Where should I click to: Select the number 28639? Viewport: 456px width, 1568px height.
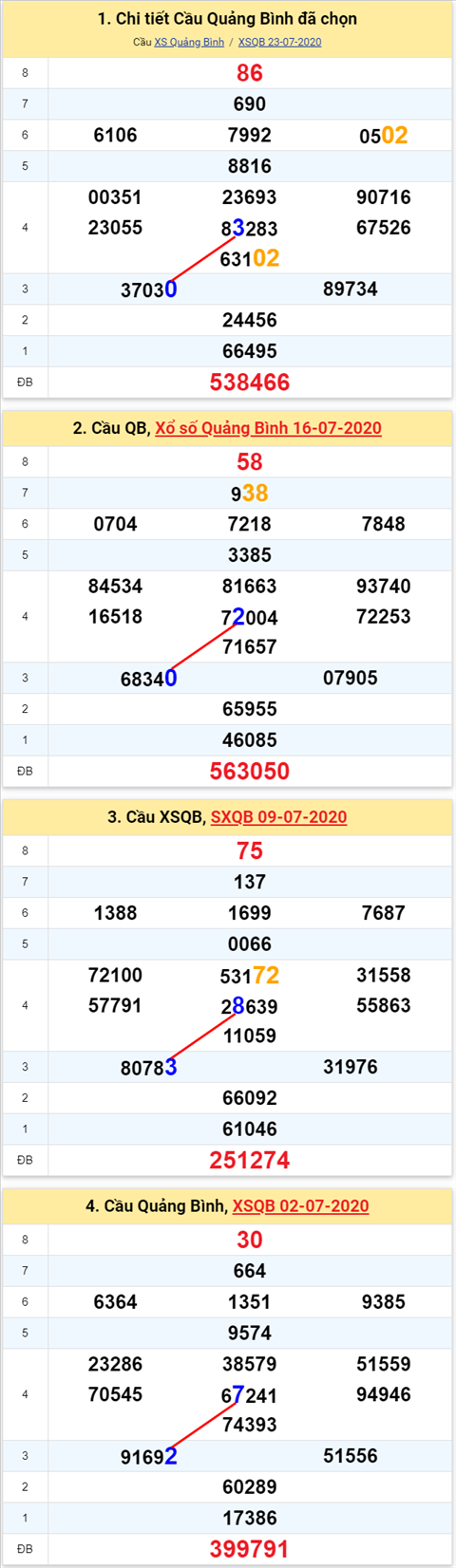[x=250, y=1007]
